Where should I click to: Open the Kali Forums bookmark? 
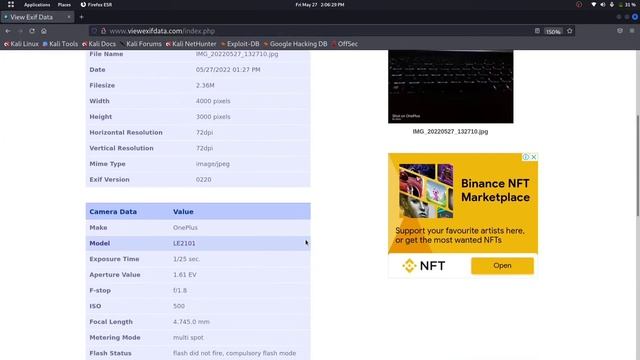tap(141, 44)
